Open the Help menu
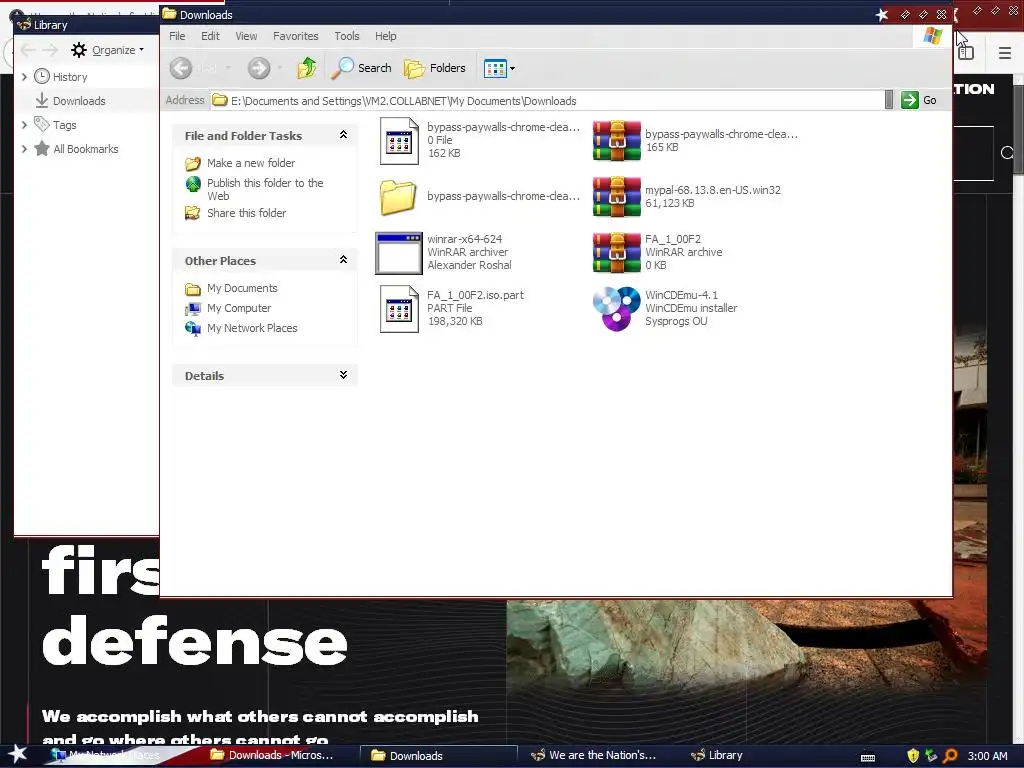The height and width of the screenshot is (768, 1024). tap(385, 36)
